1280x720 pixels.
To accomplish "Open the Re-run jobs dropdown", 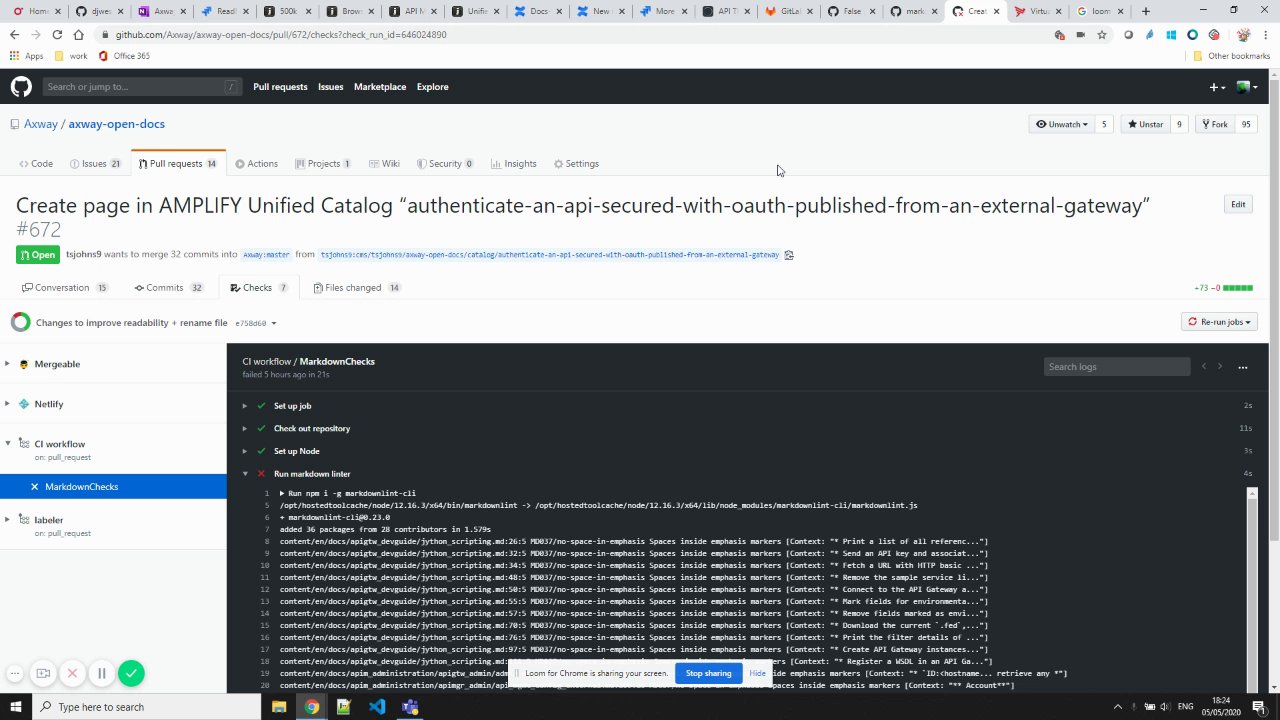I will coord(1219,322).
